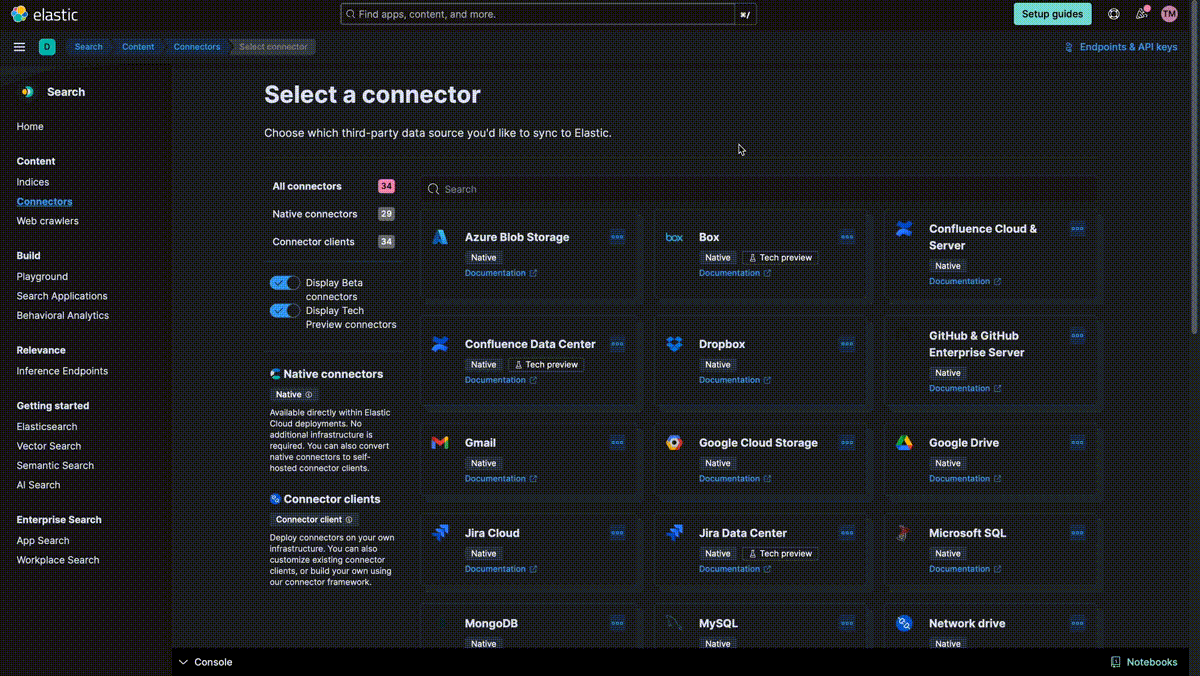
Task: Disable the Display Beta connectors toggle
Action: pyautogui.click(x=284, y=282)
